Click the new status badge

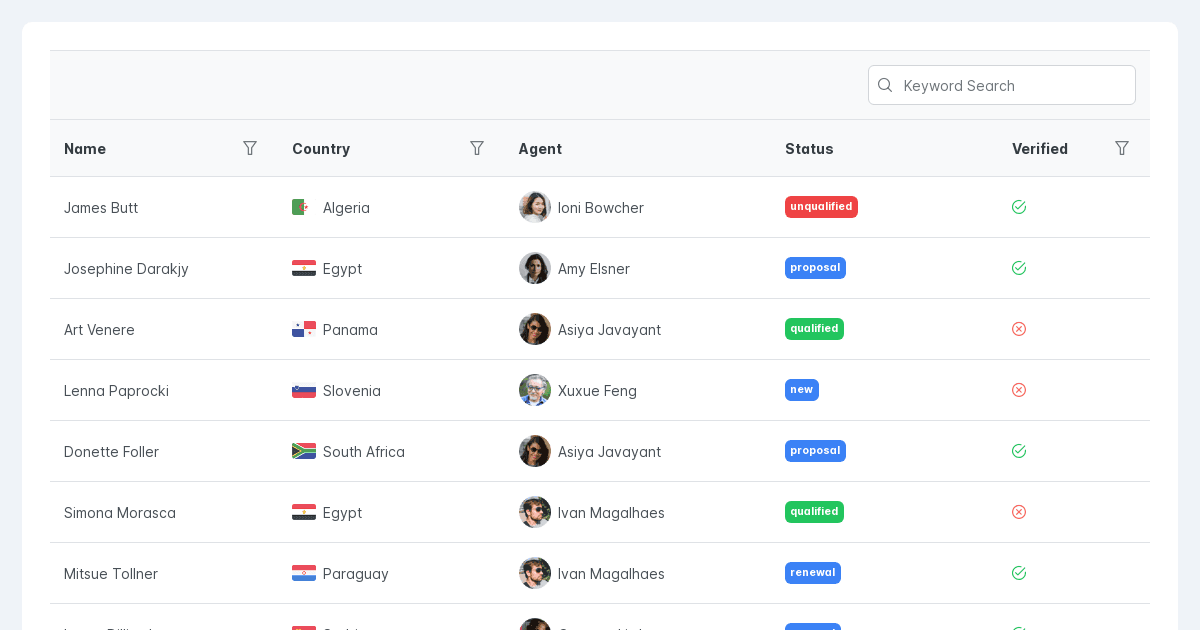click(x=802, y=390)
